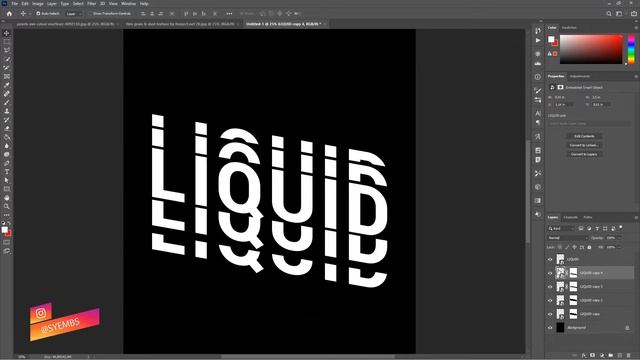This screenshot has width=640, height=360.
Task: Click the hue spectrum slider in Color panel
Action: tap(631, 49)
